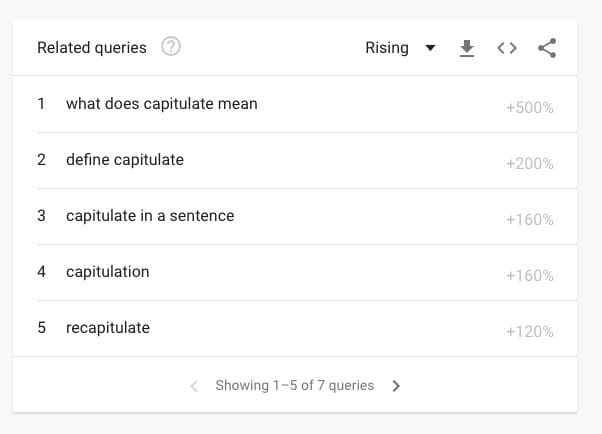Click the +120% value for recapitulate
The image size is (602, 434).
[529, 332]
